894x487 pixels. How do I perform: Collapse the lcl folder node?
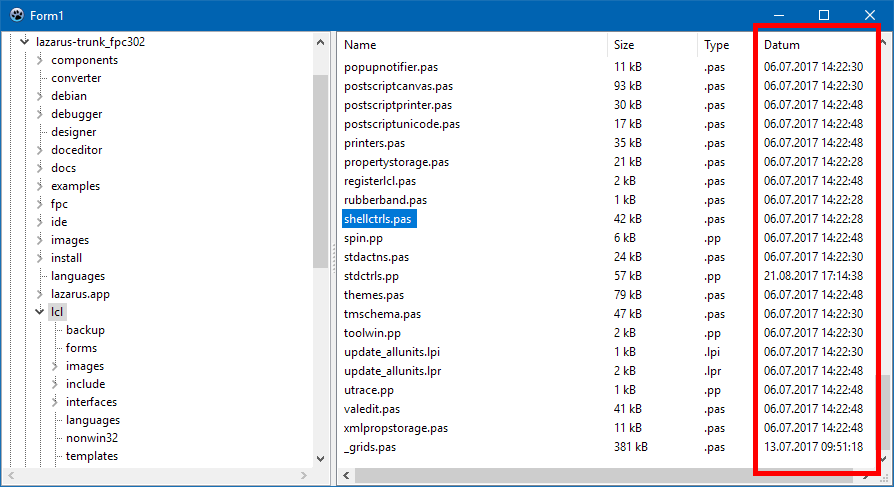[40, 312]
